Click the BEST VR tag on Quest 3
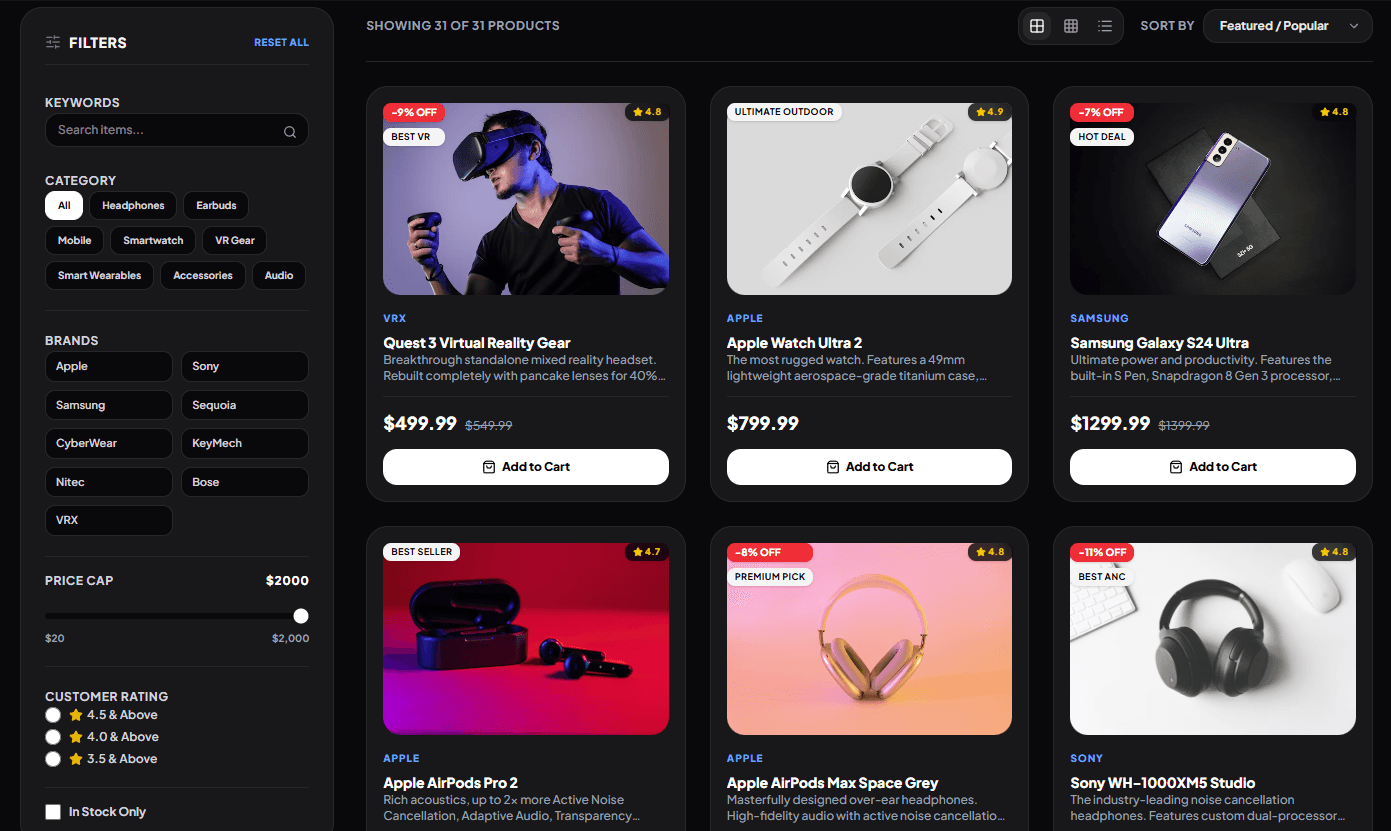This screenshot has width=1391, height=831. [414, 137]
